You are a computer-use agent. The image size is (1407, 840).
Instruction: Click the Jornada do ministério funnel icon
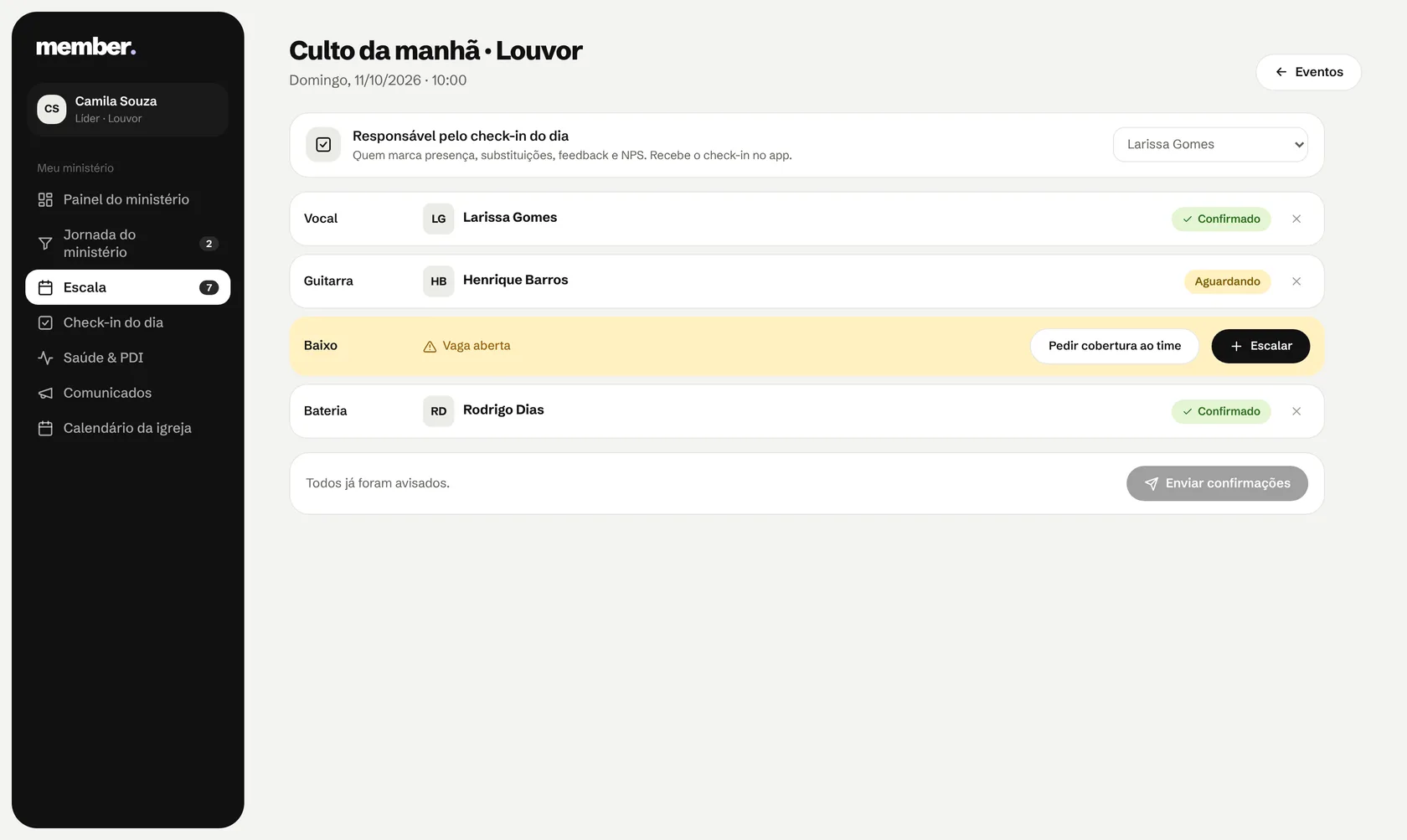pos(45,244)
